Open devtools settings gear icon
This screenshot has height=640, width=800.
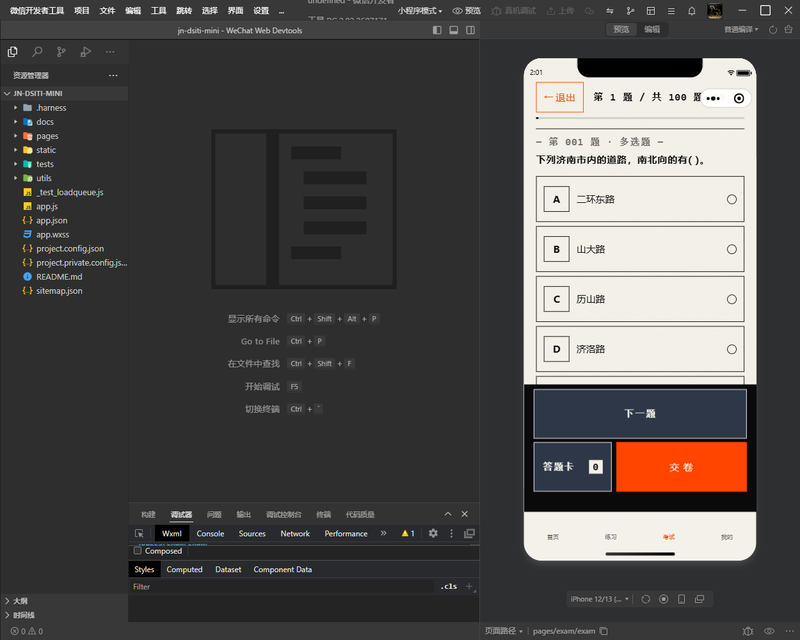coord(433,533)
